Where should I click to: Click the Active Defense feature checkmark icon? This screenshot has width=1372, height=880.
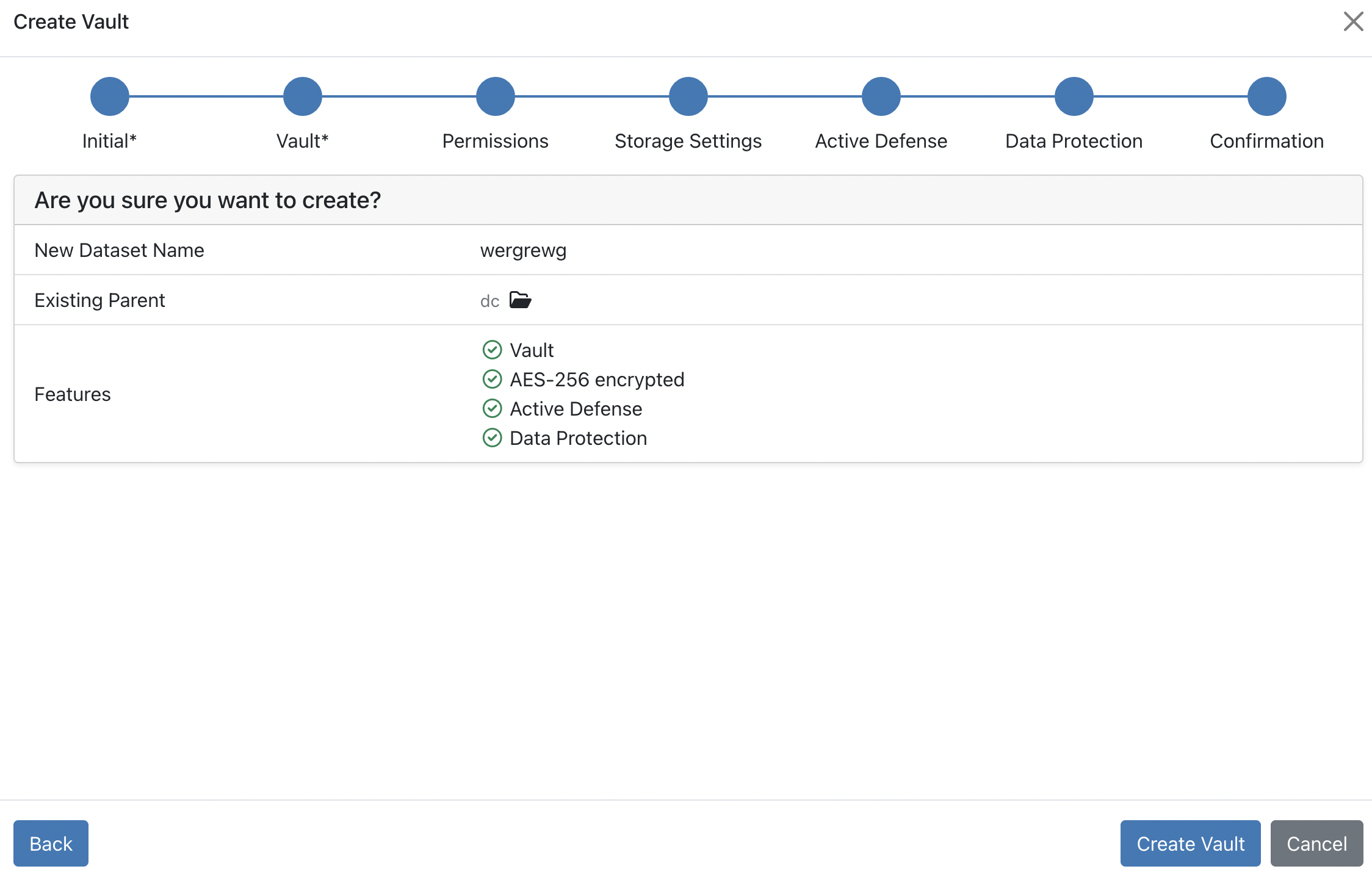pos(492,408)
